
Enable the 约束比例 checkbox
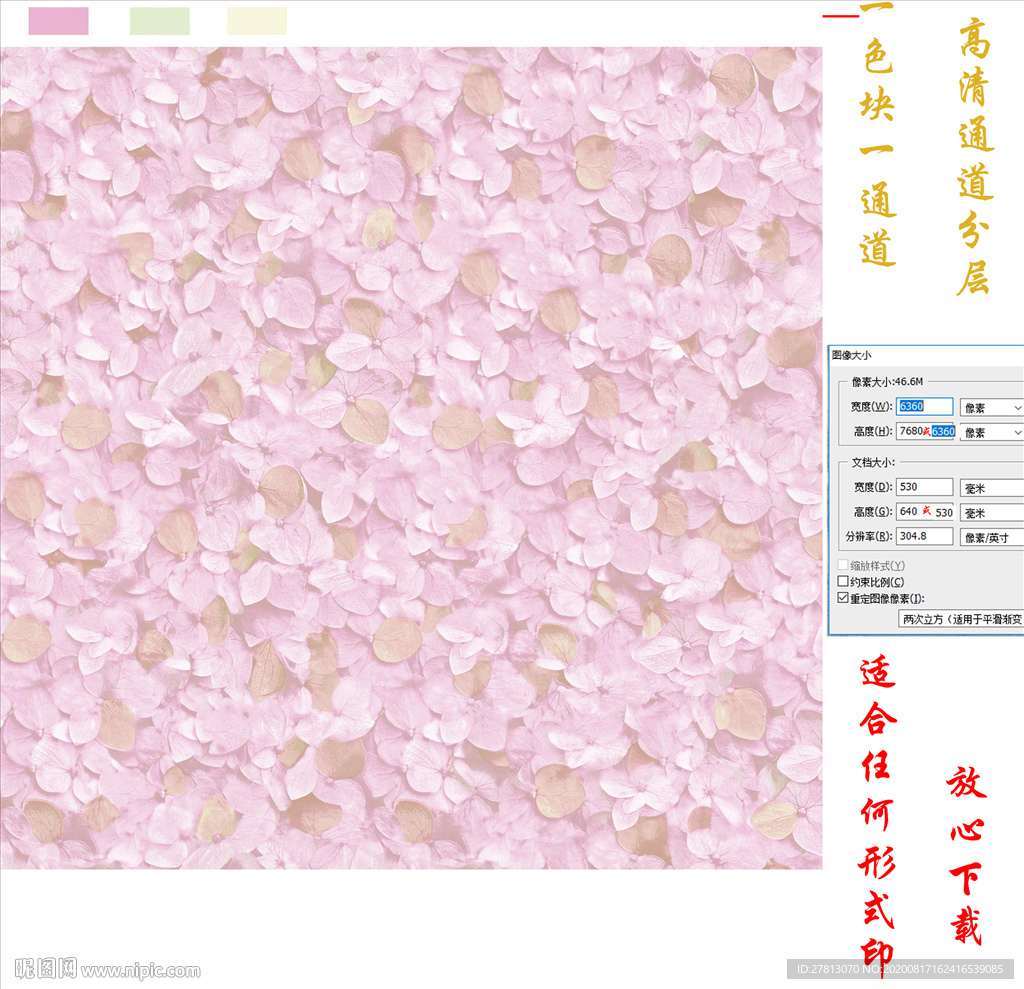pyautogui.click(x=843, y=582)
